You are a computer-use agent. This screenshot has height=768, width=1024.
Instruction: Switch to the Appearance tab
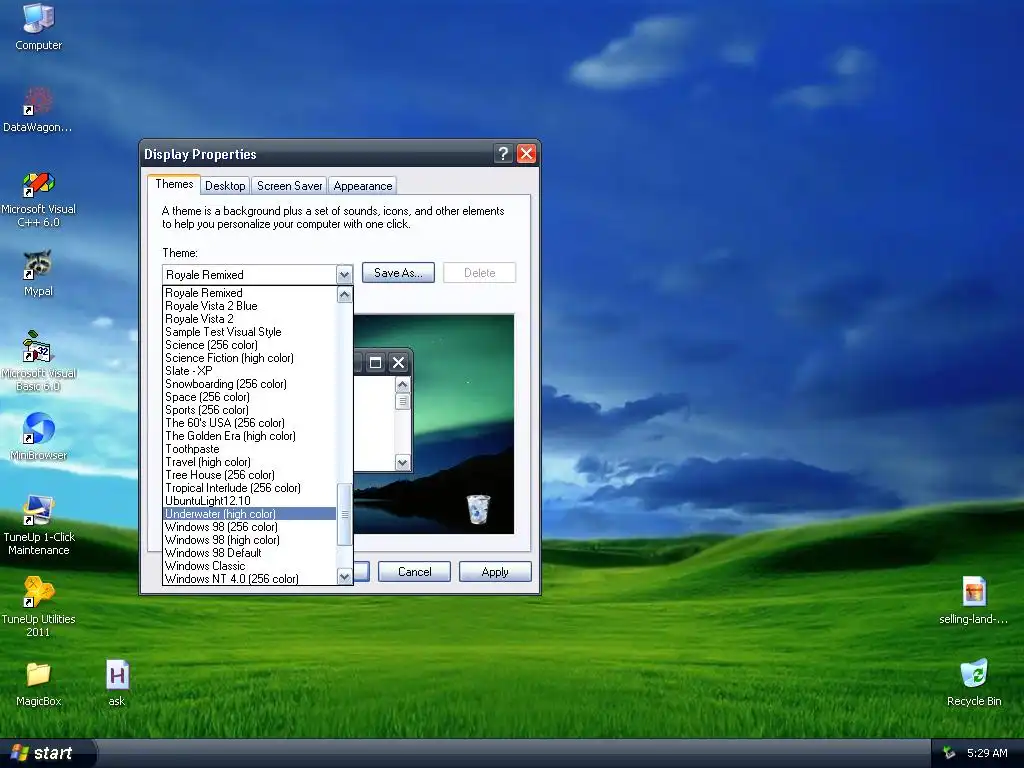coord(362,186)
